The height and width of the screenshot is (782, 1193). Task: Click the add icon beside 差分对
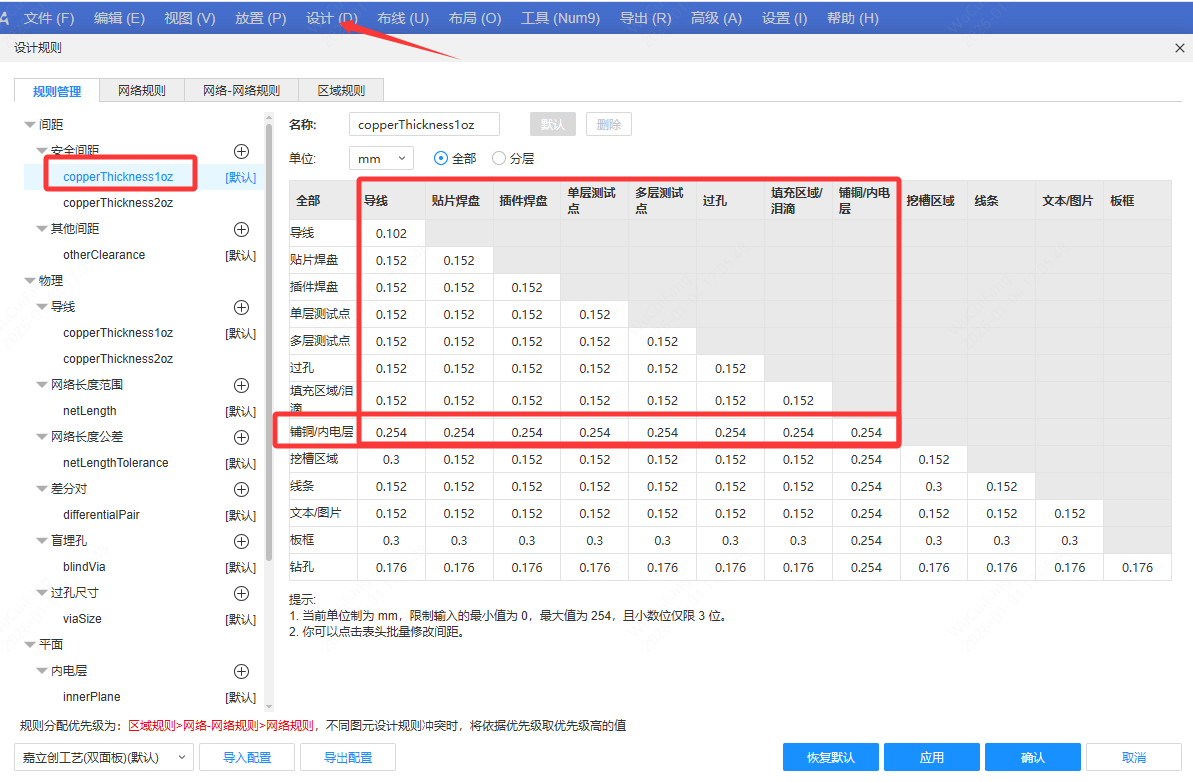(x=241, y=489)
